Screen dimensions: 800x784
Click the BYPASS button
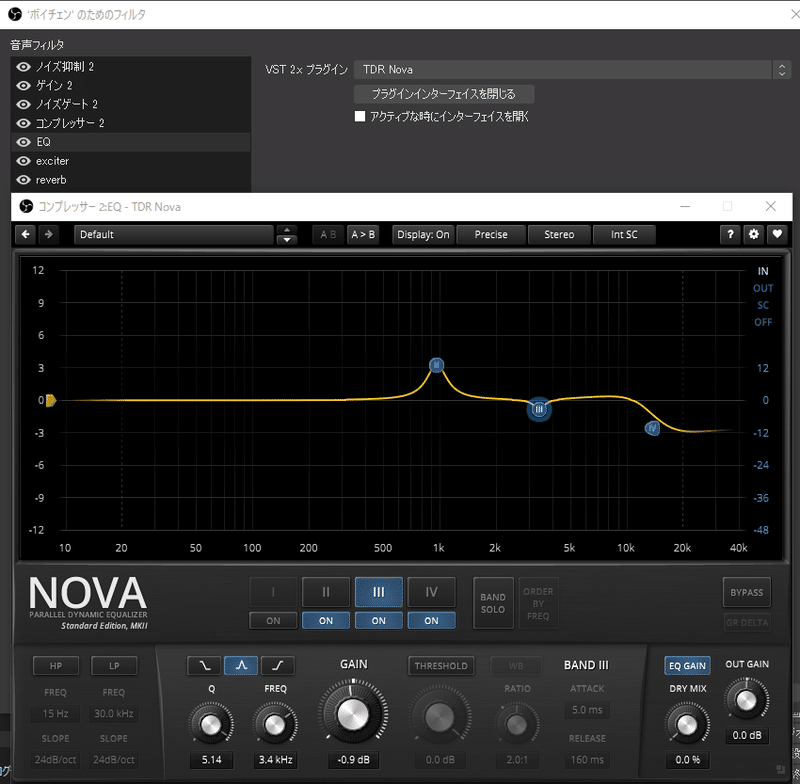pos(746,593)
